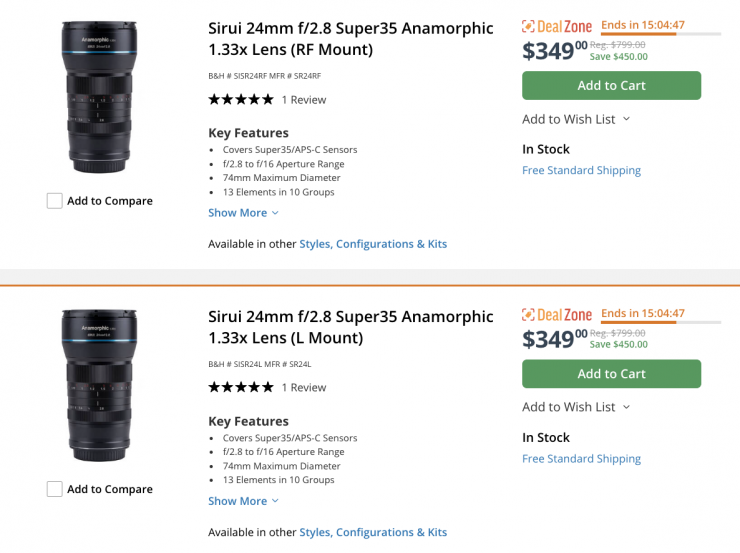Click the DealZone icon on the L Mount listing
740x553 pixels.
click(x=557, y=315)
